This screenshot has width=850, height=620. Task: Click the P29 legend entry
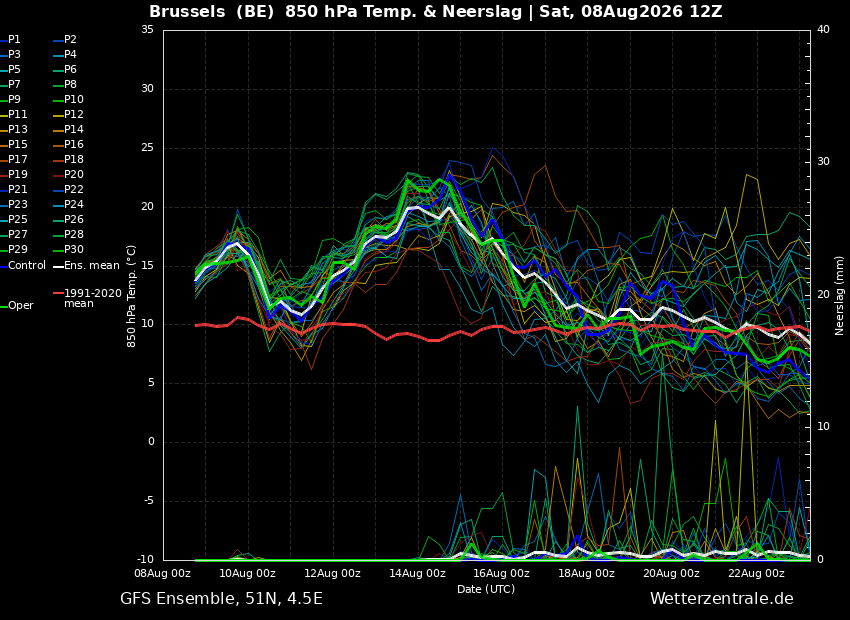point(14,249)
